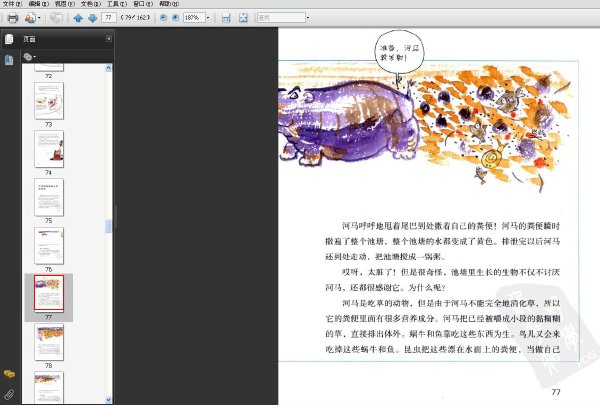The width and height of the screenshot is (600, 405).
Task: Expand the zoom percentage dropdown arrow
Action: [208, 18]
